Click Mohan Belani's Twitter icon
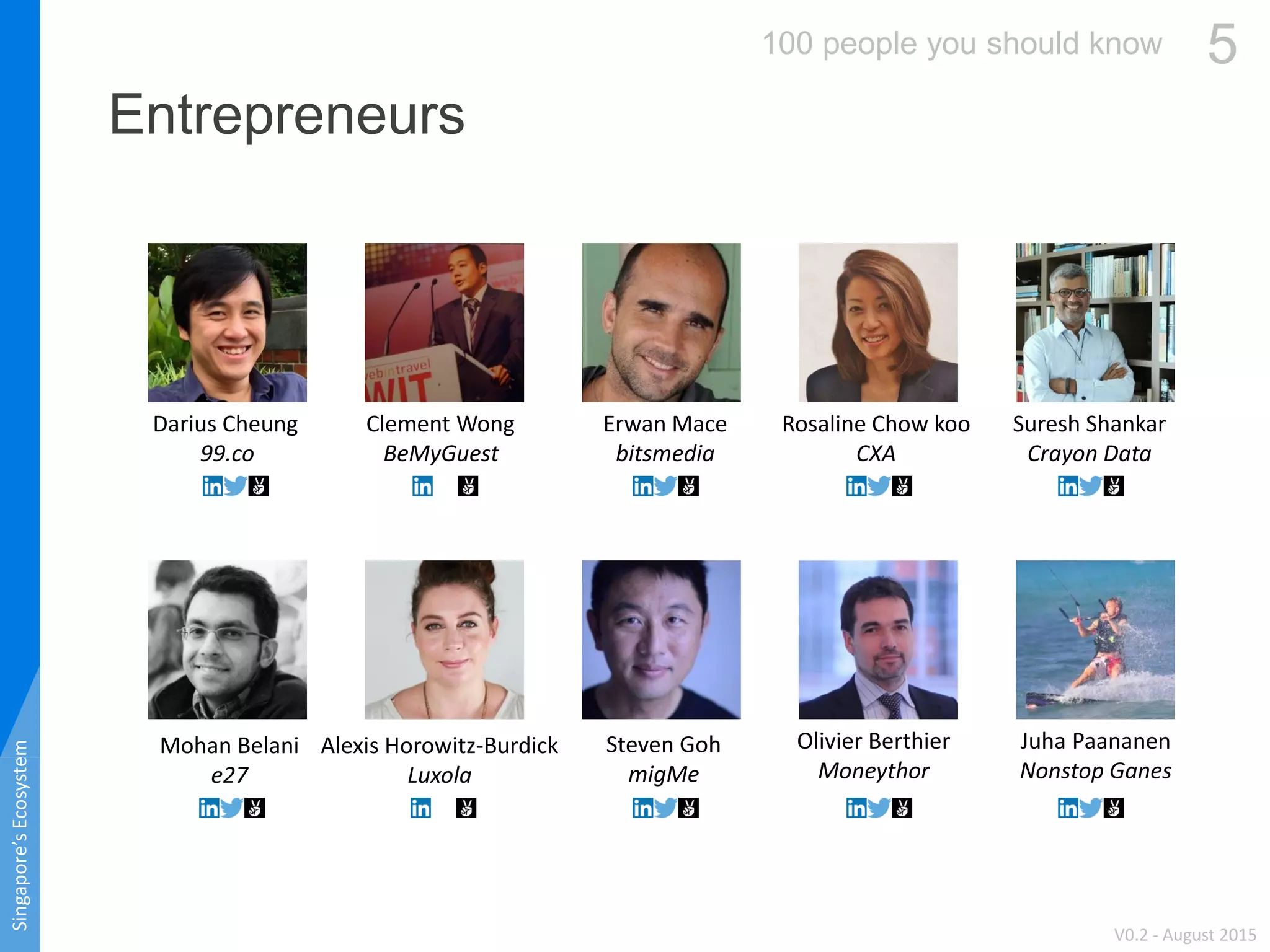Viewport: 1270px width, 952px height. (x=231, y=808)
